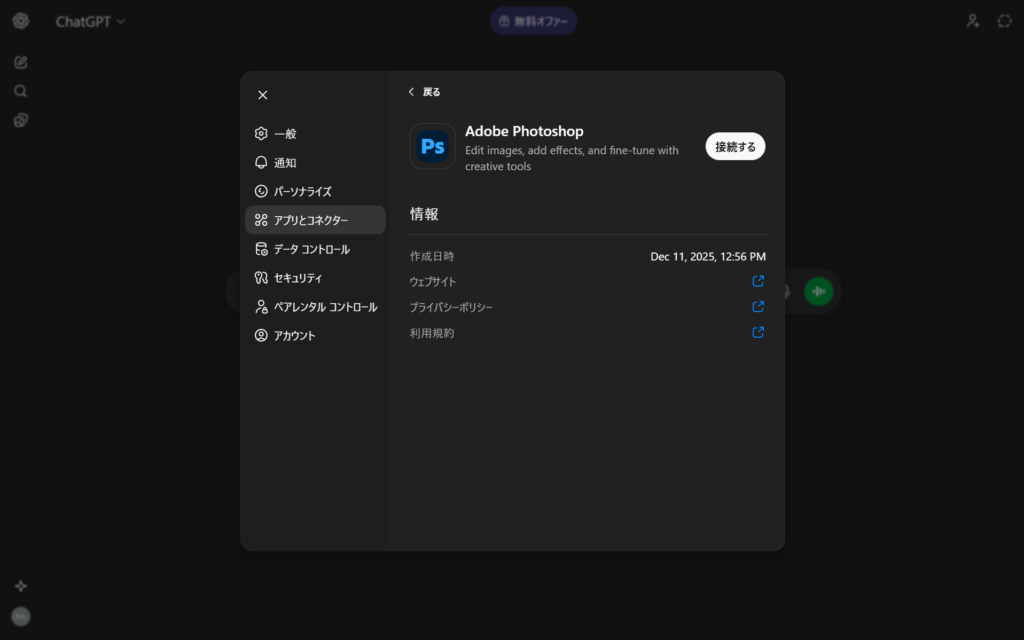This screenshot has width=1024, height=640.
Task: Open the 通知 settings section
Action: coord(285,163)
